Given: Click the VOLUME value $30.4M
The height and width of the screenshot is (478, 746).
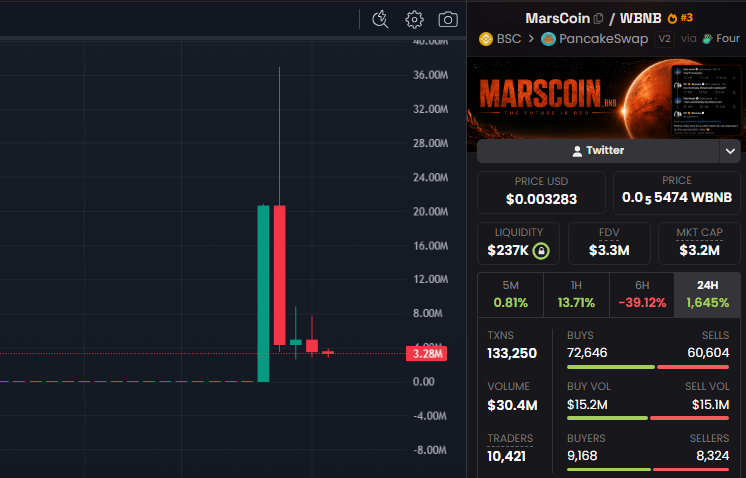Looking at the screenshot, I should [x=512, y=405].
